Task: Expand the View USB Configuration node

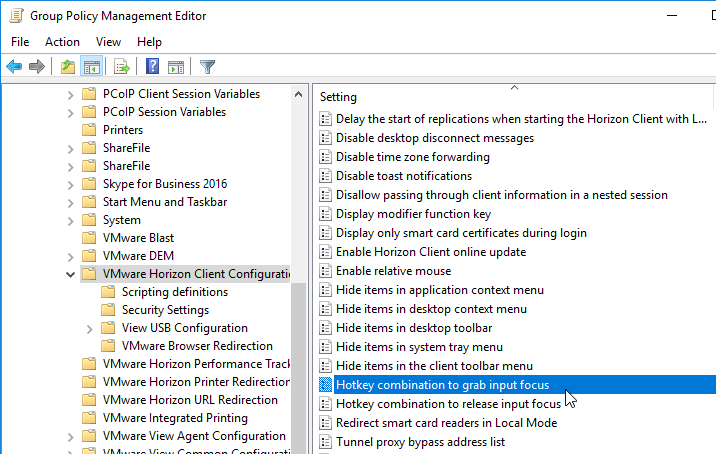Action: point(89,328)
